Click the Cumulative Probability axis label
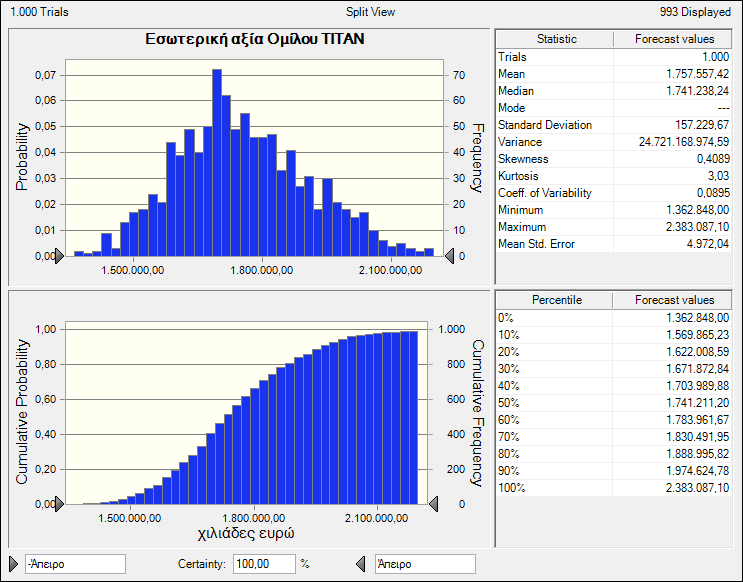 tap(22, 412)
